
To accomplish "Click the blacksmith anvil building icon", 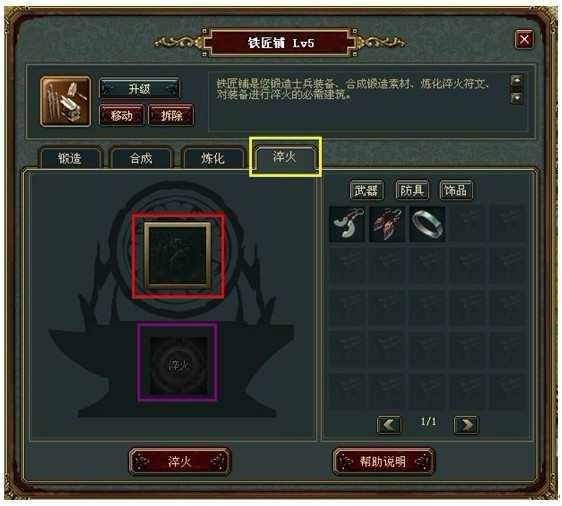I will (x=66, y=101).
